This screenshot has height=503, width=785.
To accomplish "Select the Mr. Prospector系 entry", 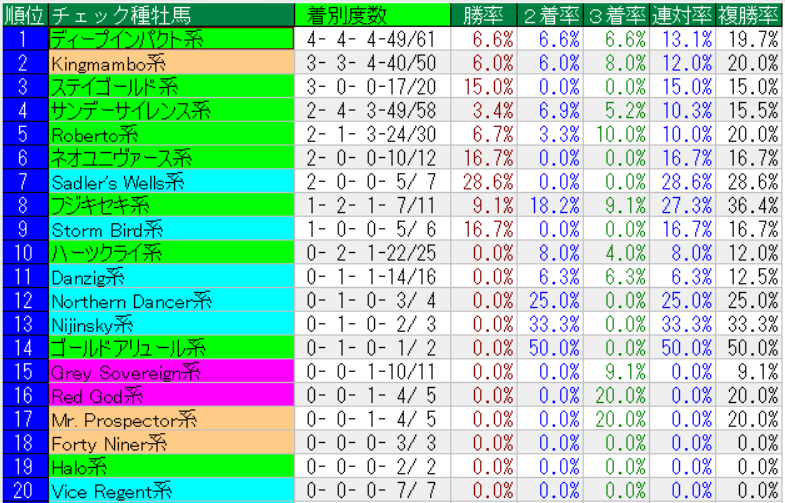I will tap(171, 419).
